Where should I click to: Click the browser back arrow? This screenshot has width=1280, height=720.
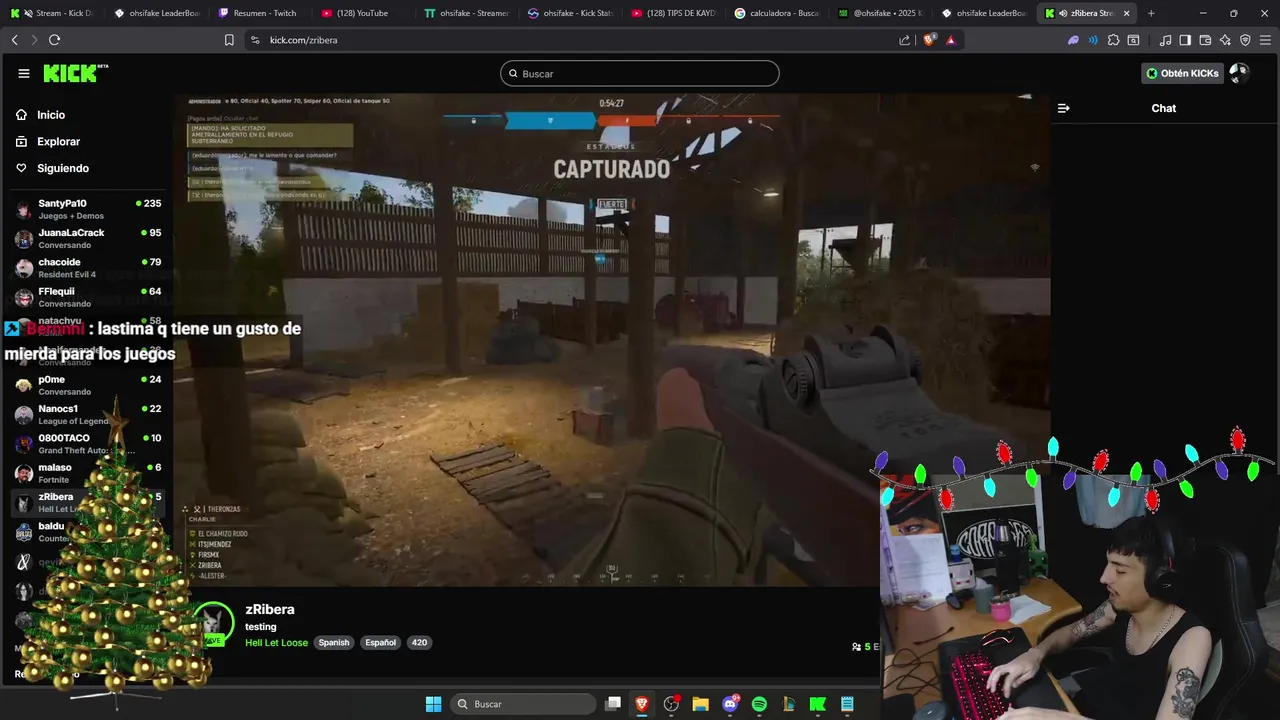pos(14,40)
